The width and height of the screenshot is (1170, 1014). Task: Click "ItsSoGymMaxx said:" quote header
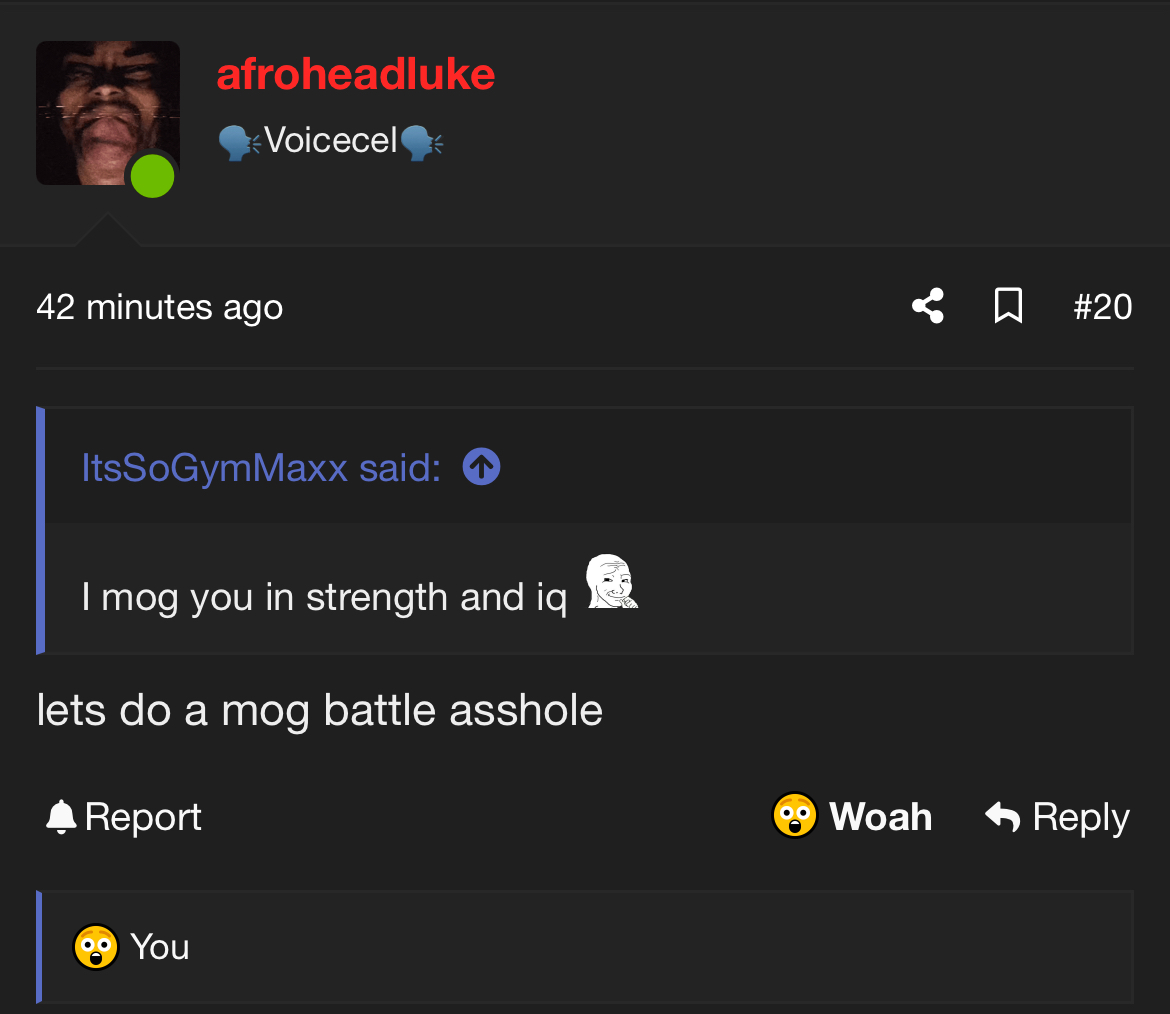(261, 467)
